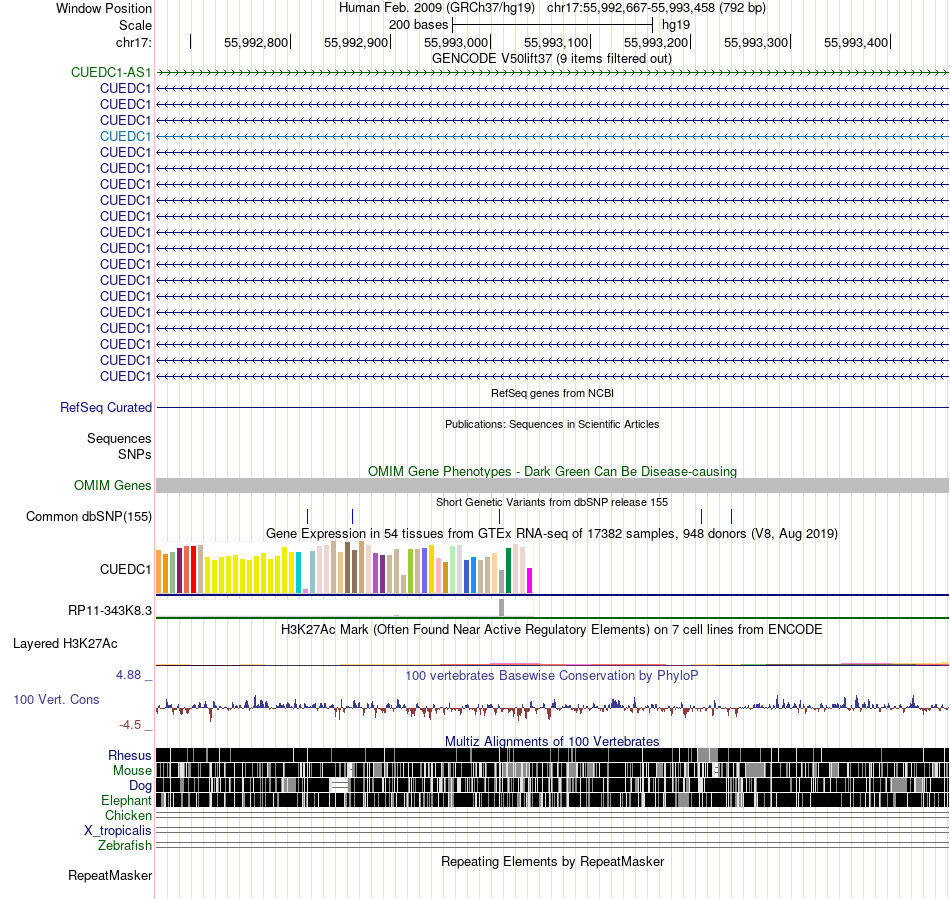Select the Dog alignment row label

(x=140, y=786)
